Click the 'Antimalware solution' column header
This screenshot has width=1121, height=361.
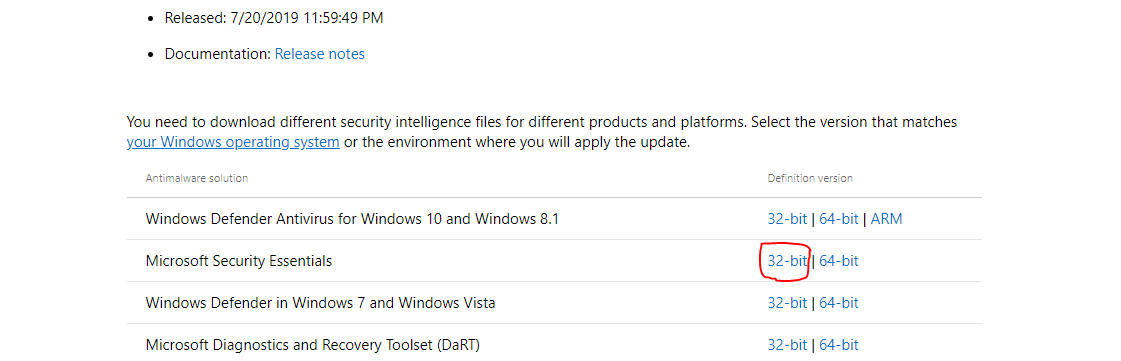click(197, 178)
